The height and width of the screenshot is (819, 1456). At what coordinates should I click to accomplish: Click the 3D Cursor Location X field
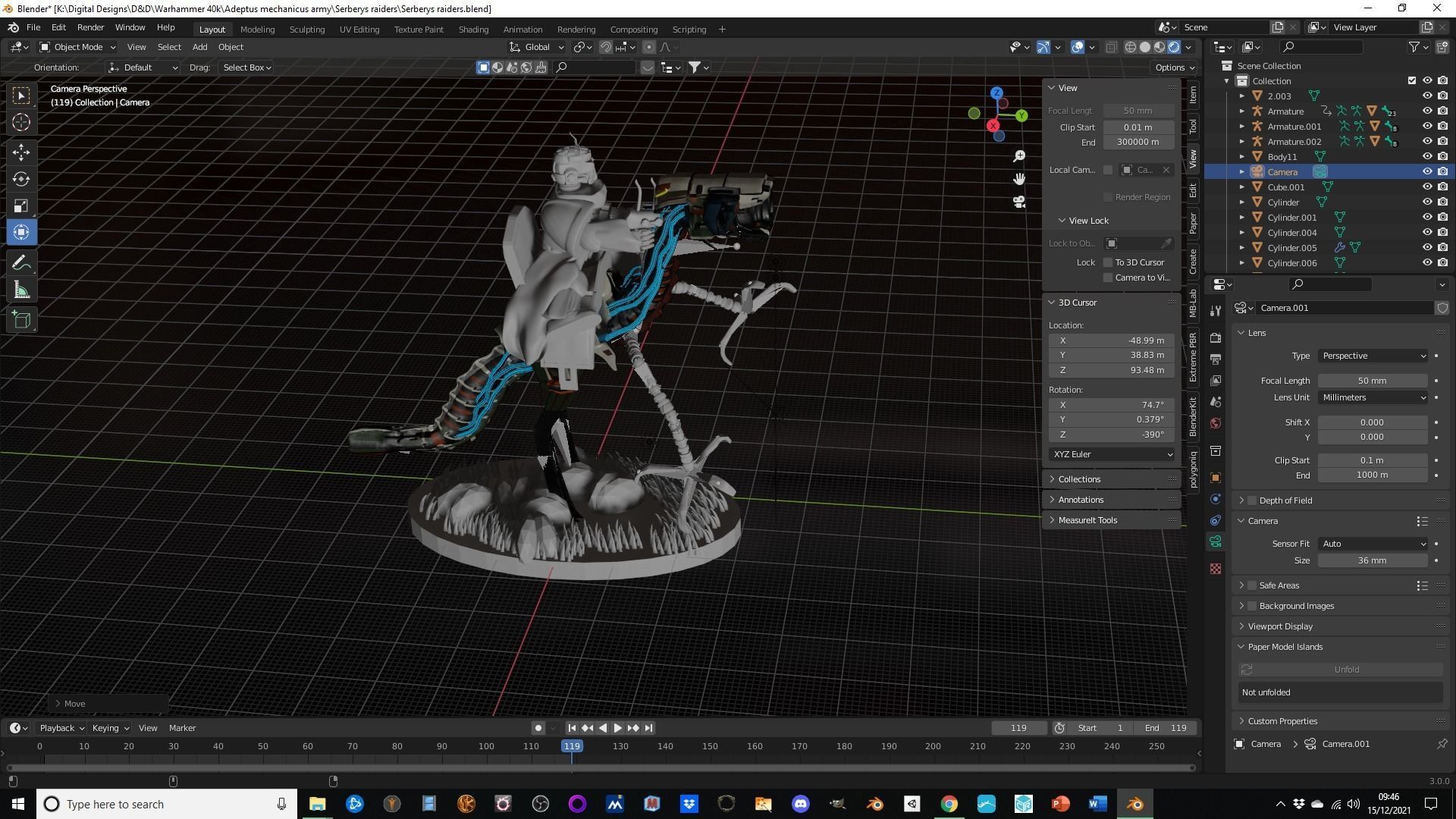pos(1112,340)
